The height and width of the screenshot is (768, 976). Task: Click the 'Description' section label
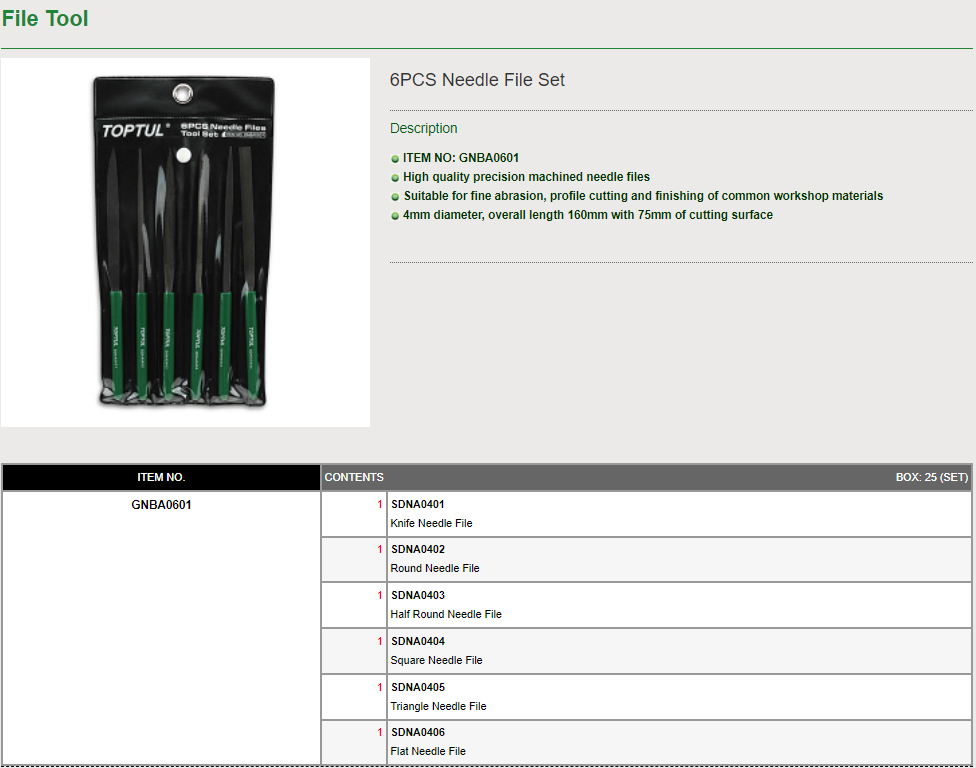point(423,128)
